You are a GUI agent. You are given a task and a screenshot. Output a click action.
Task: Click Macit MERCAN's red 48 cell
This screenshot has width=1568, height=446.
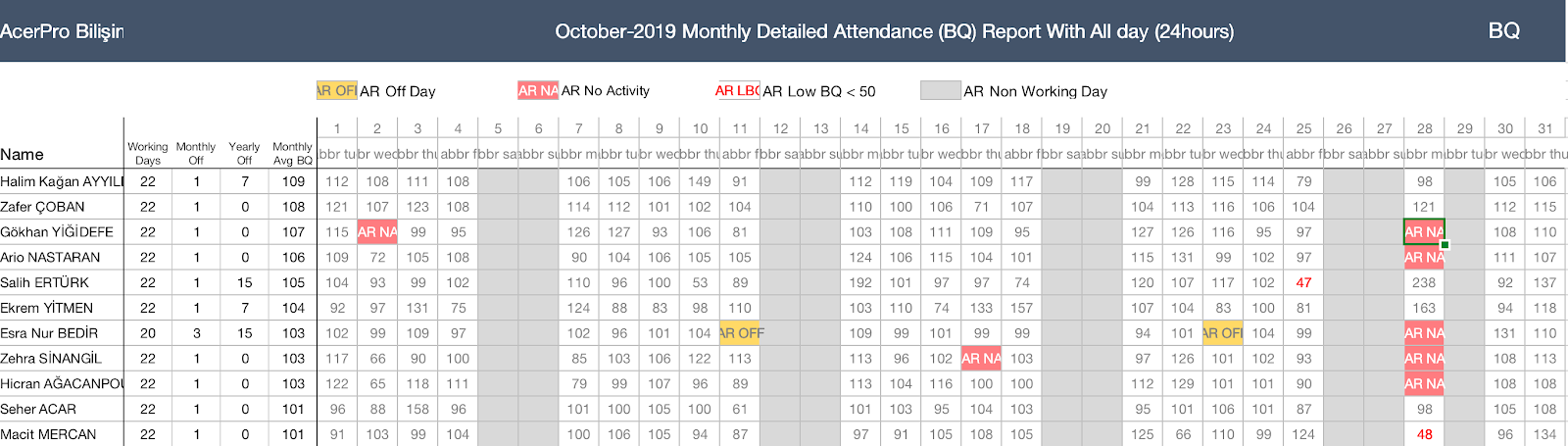tap(1424, 434)
